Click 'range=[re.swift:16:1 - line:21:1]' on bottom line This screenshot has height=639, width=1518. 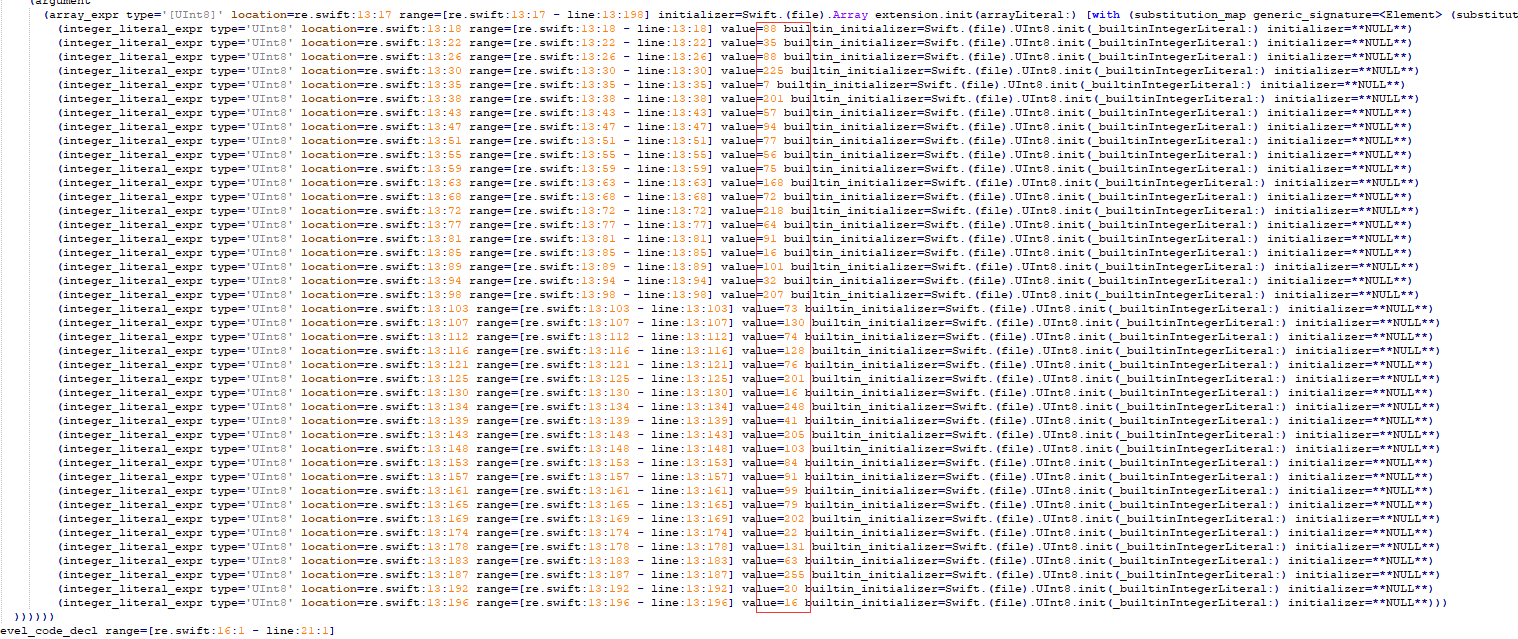coord(220,631)
